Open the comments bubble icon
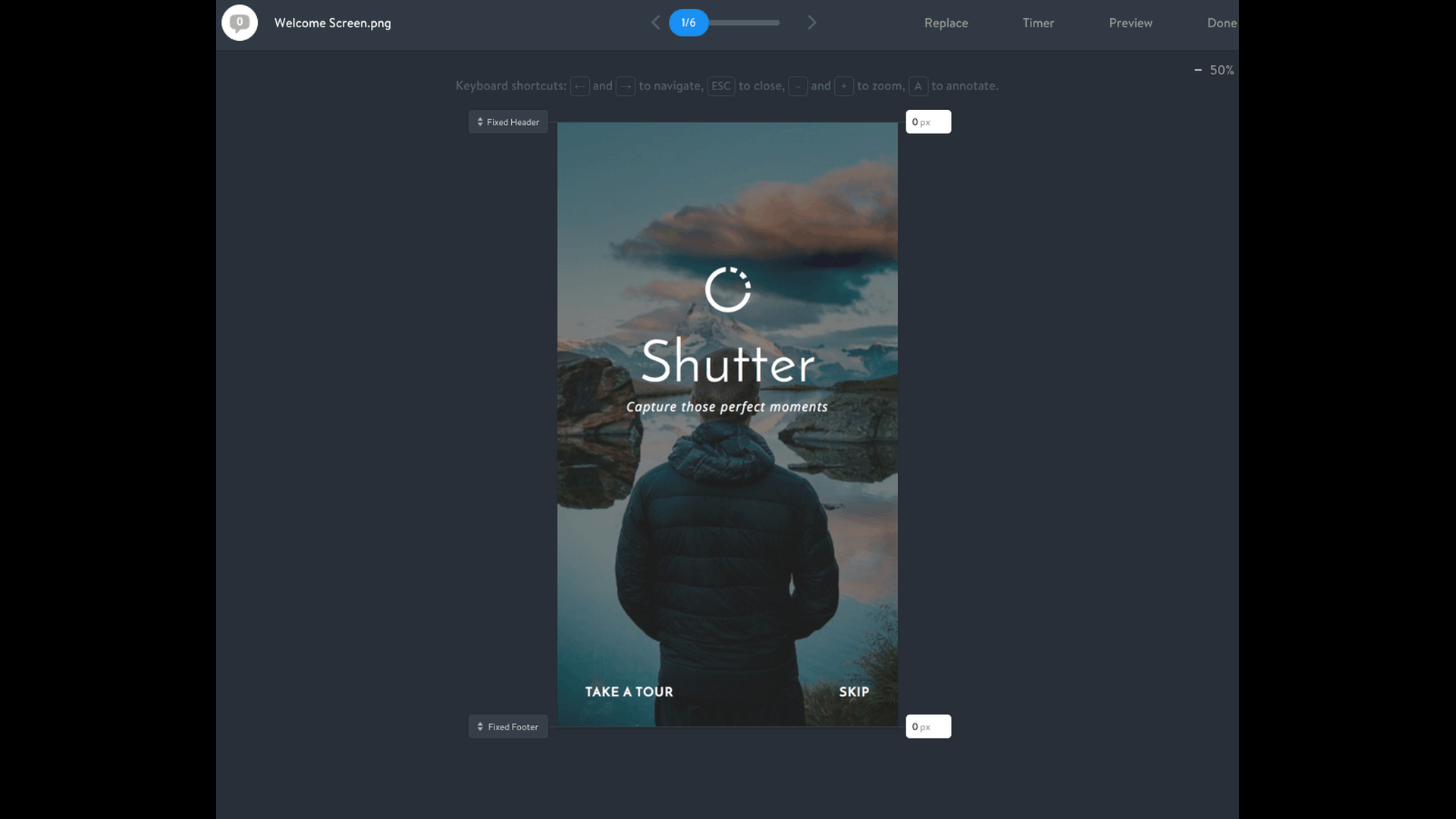The width and height of the screenshot is (1456, 819). (240, 23)
